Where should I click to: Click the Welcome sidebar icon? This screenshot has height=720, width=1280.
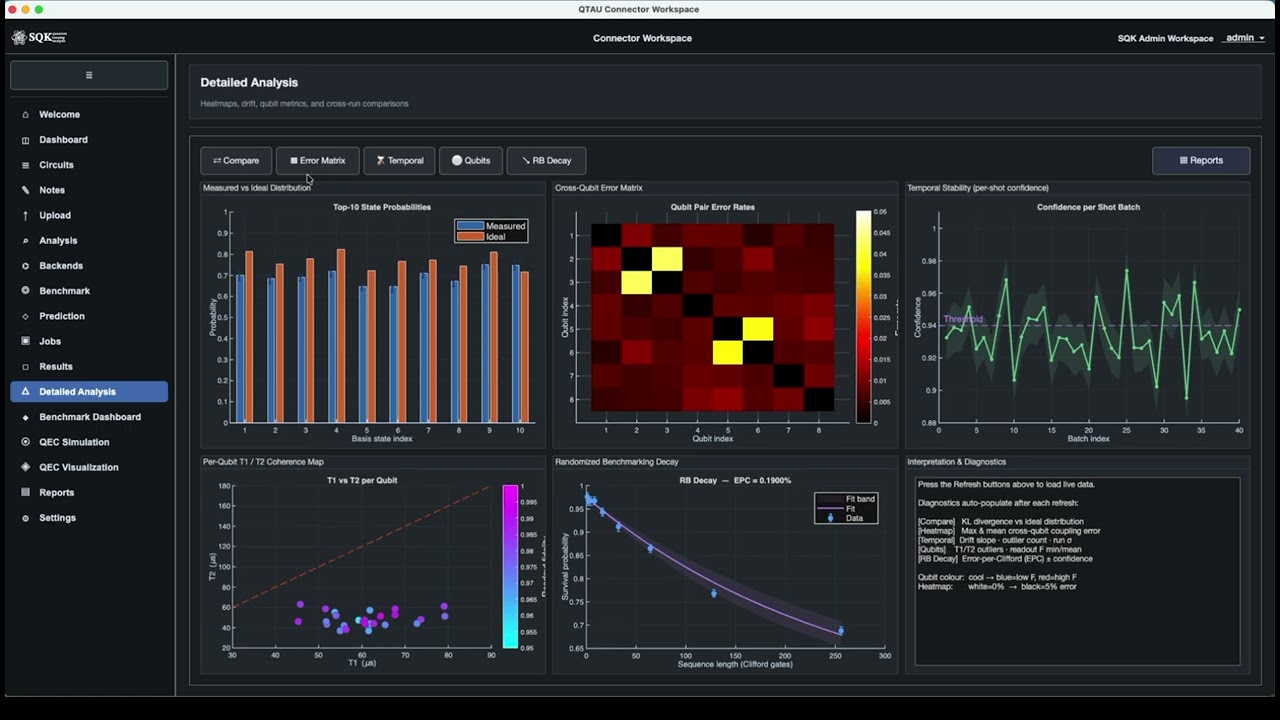26,115
